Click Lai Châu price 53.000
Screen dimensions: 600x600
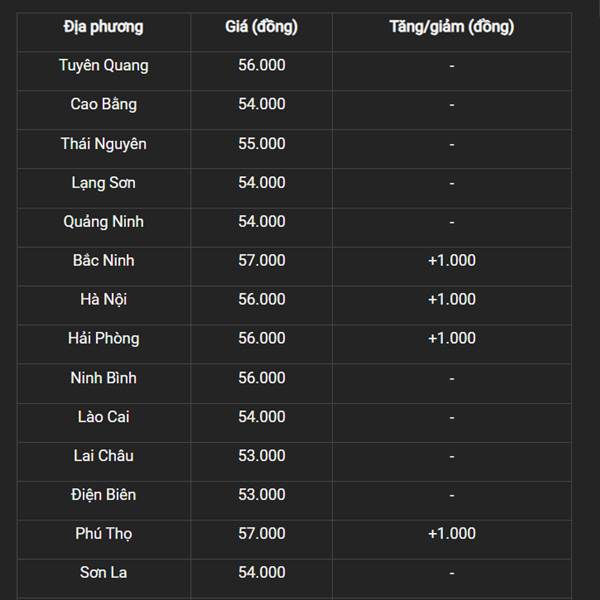tap(262, 456)
